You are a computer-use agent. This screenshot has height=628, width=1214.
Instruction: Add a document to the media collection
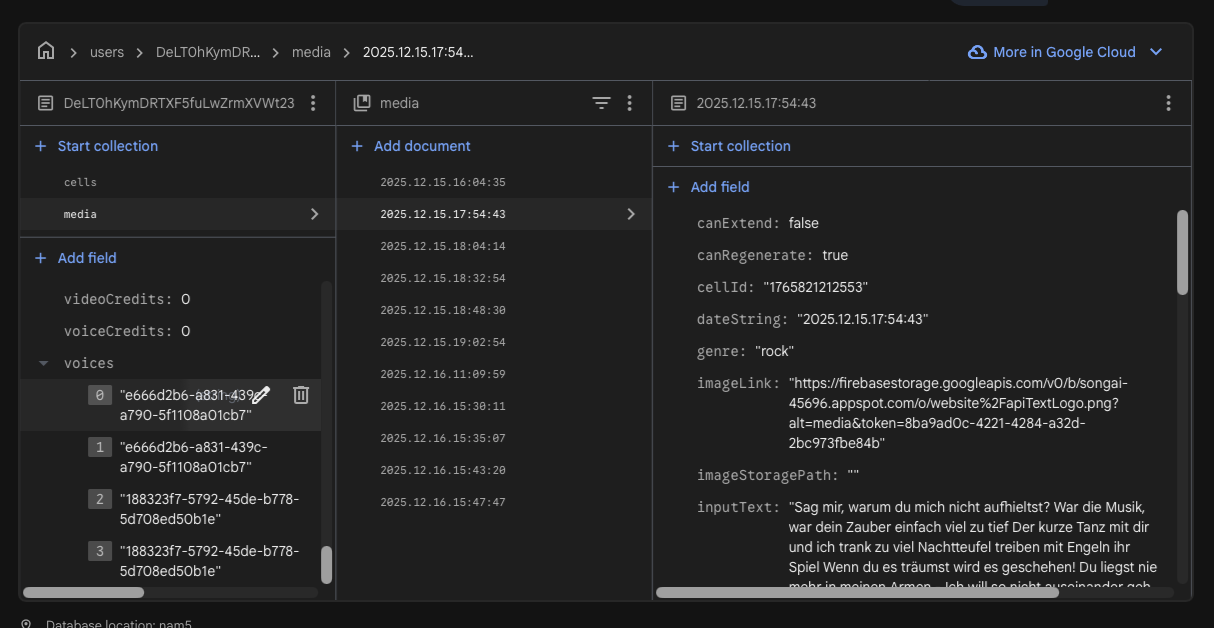(x=411, y=146)
